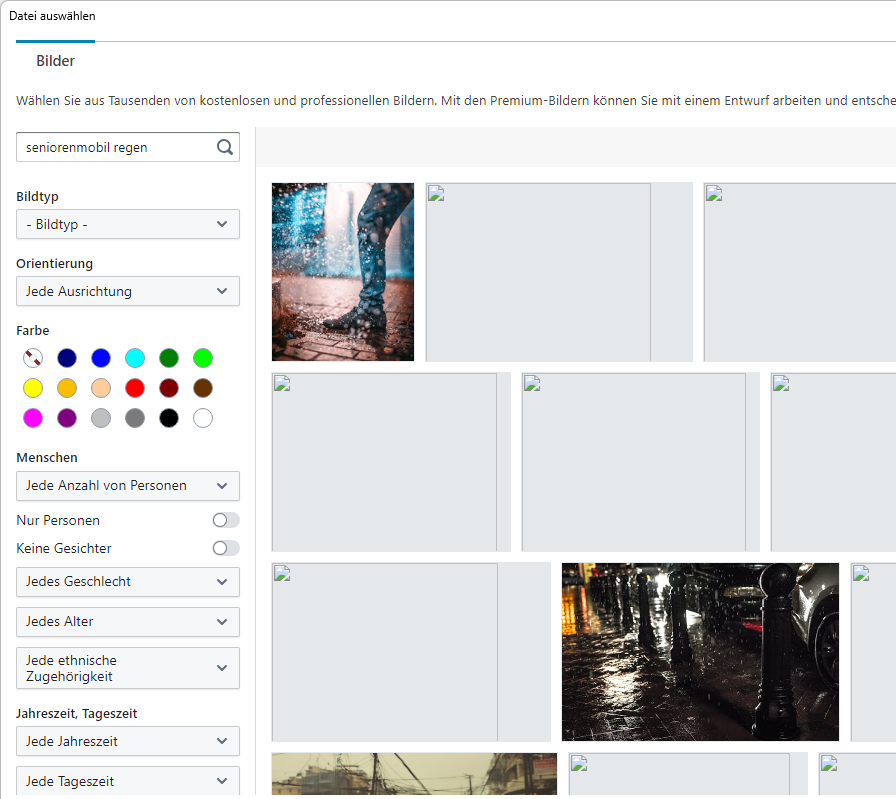Select the magenta color swatch
Screen dimensions: 896x799
[x=33, y=418]
